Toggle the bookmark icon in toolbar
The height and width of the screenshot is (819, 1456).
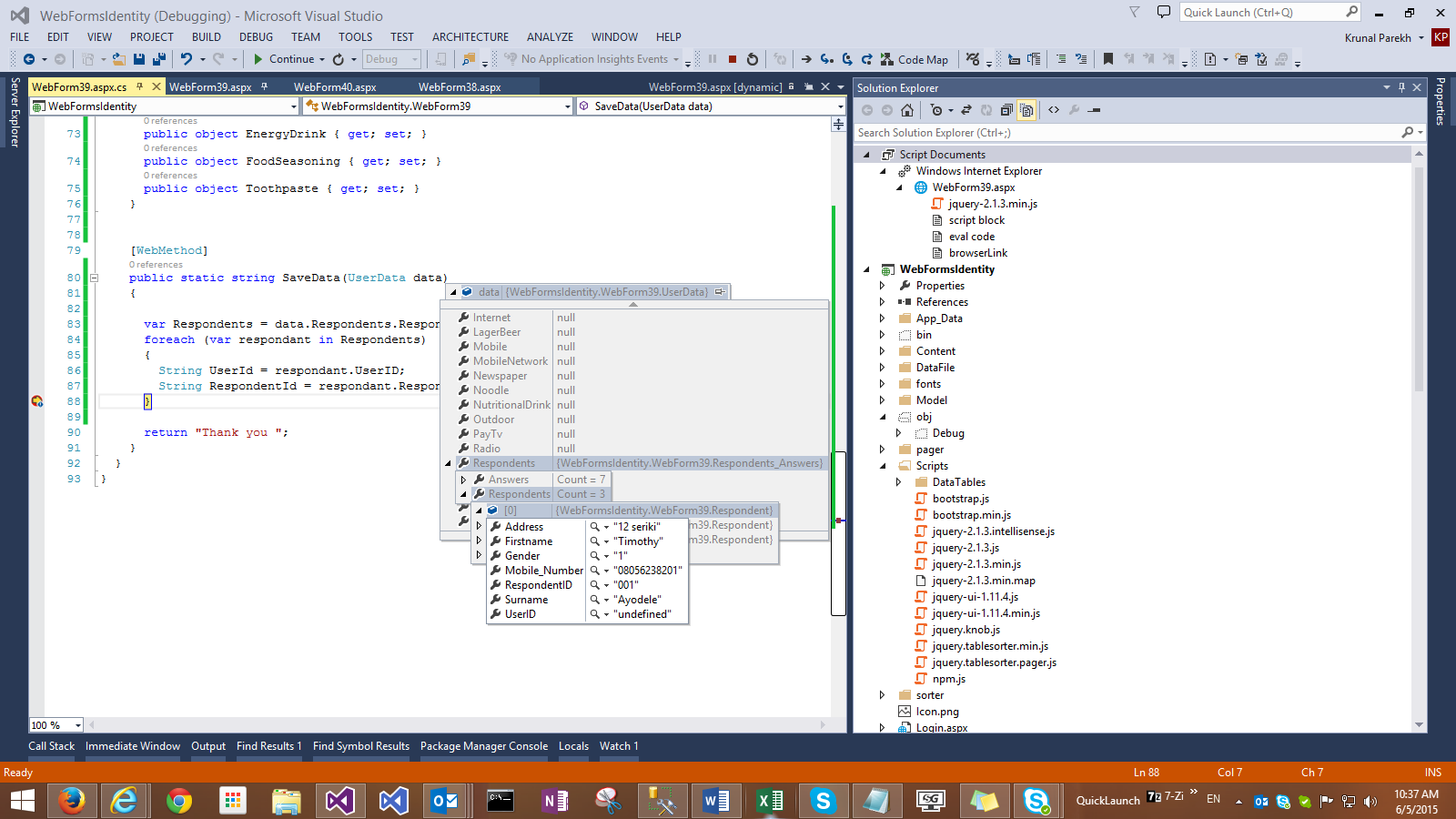pyautogui.click(x=1107, y=59)
